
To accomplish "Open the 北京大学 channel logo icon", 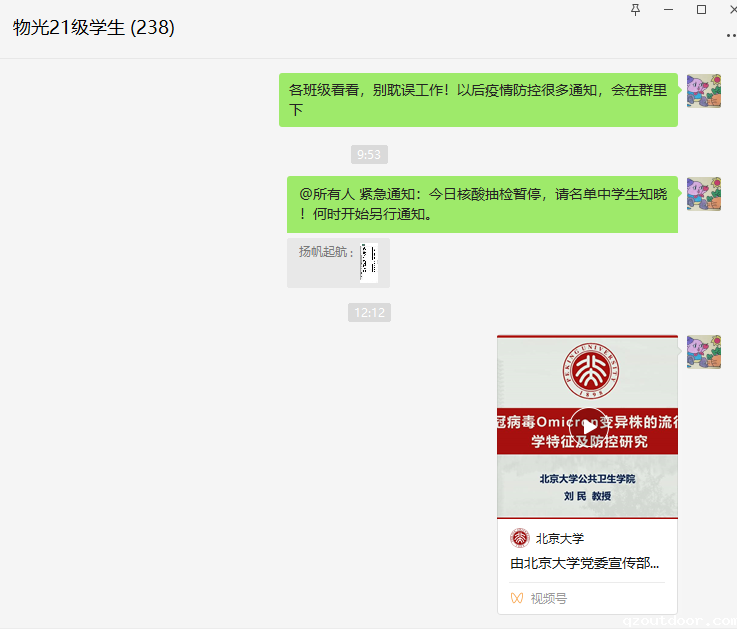I will pyautogui.click(x=519, y=538).
